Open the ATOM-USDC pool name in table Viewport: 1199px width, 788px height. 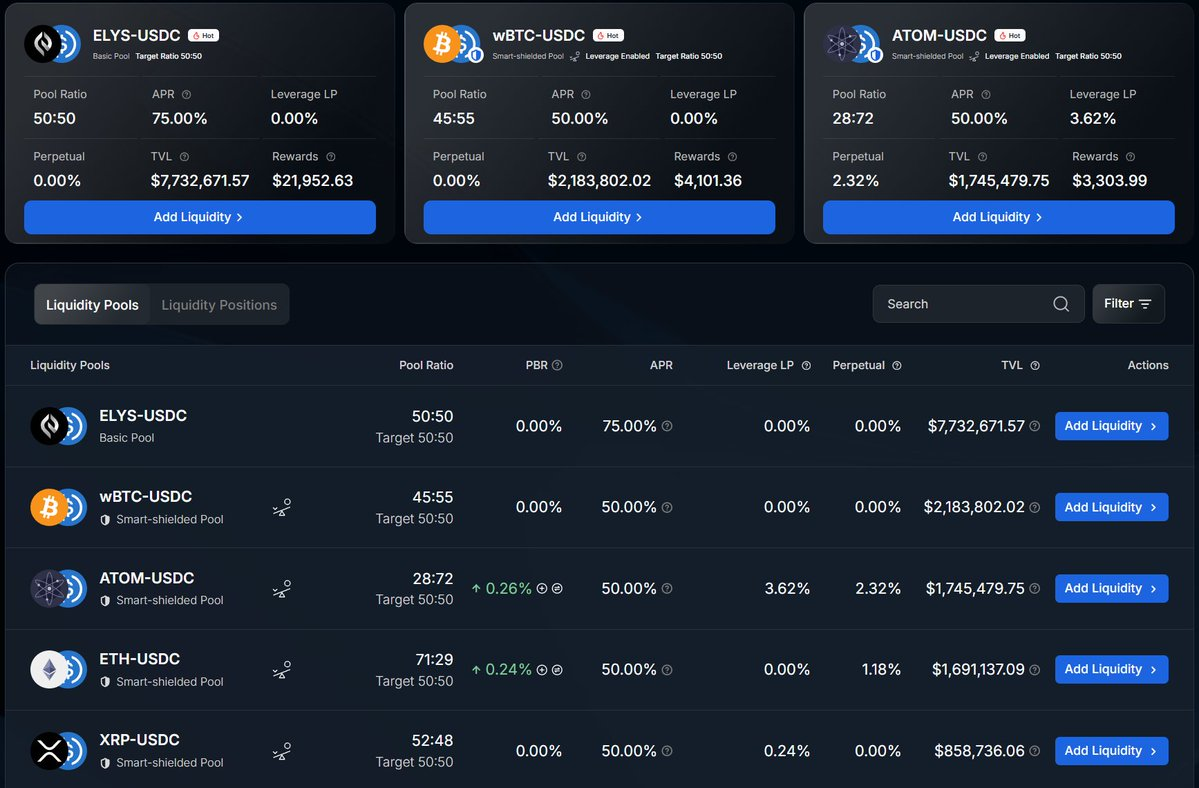pyautogui.click(x=146, y=578)
